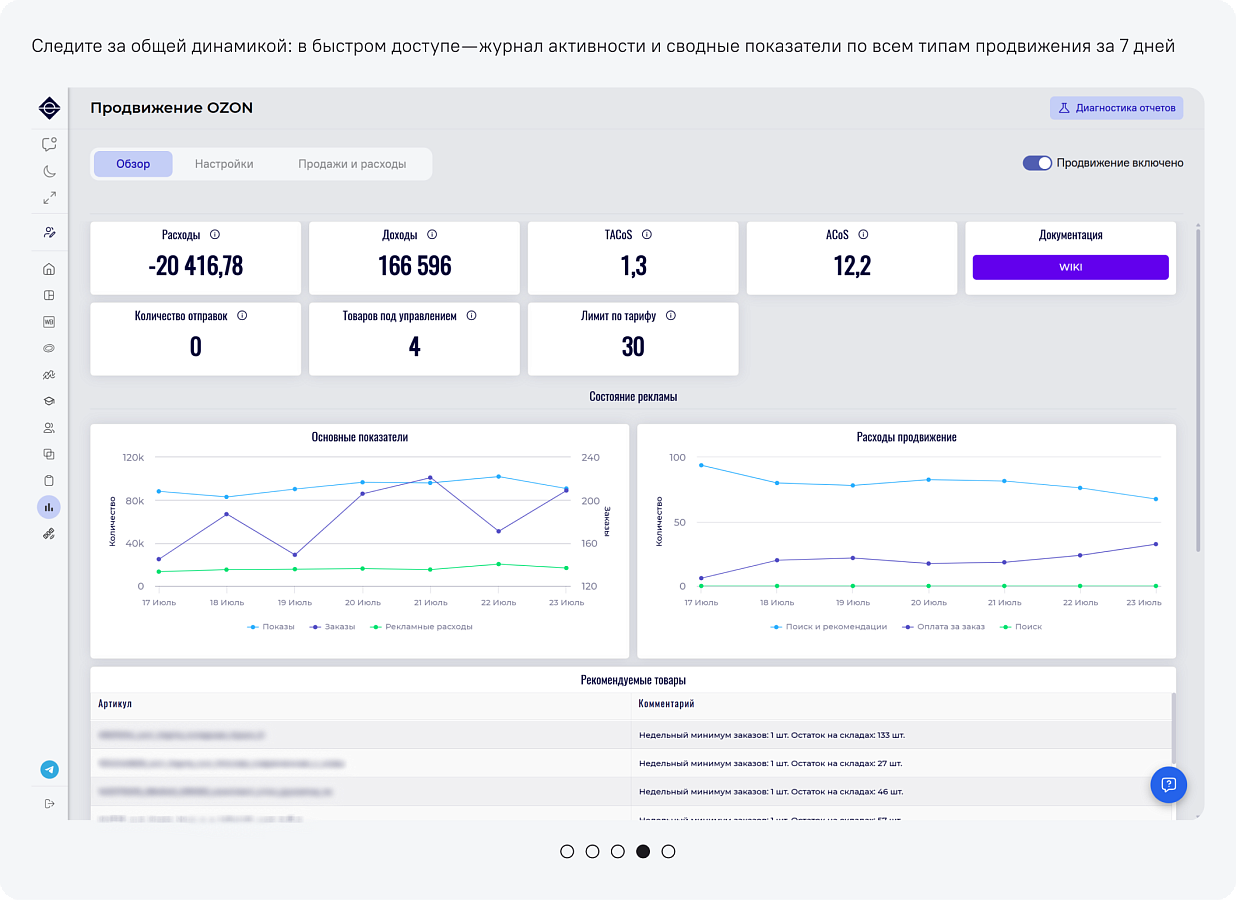
Task: Click info icon next to Расходы
Action: point(215,235)
